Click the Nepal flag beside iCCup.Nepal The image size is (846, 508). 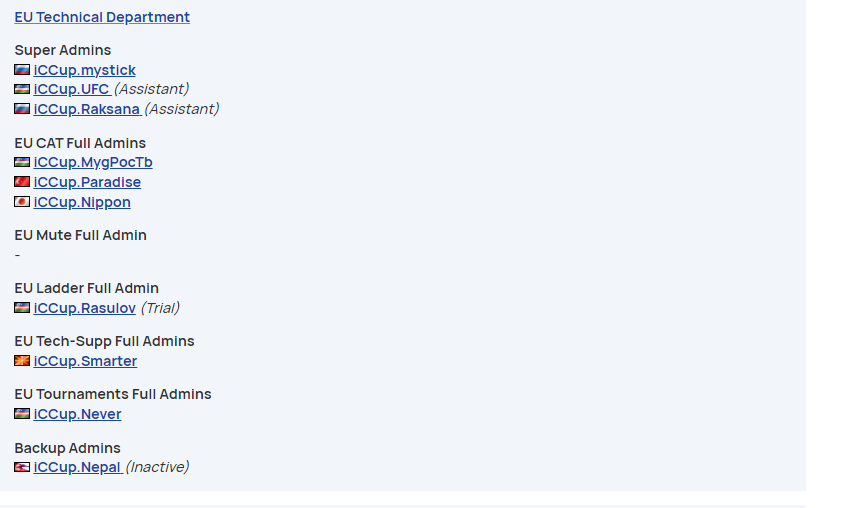pos(22,467)
